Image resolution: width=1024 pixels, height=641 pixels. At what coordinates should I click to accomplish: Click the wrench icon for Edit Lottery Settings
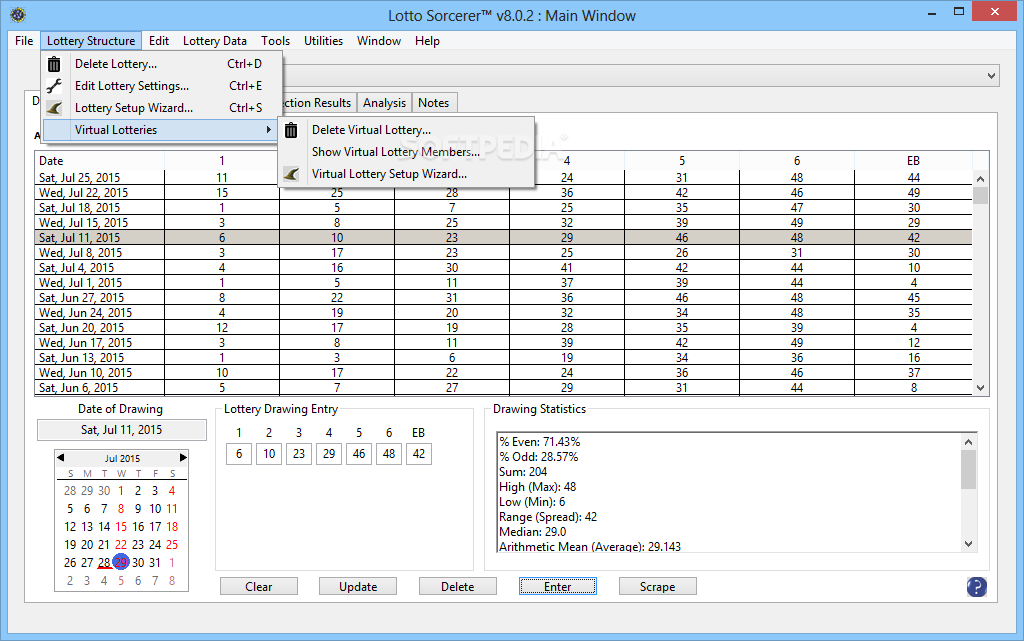(x=54, y=86)
